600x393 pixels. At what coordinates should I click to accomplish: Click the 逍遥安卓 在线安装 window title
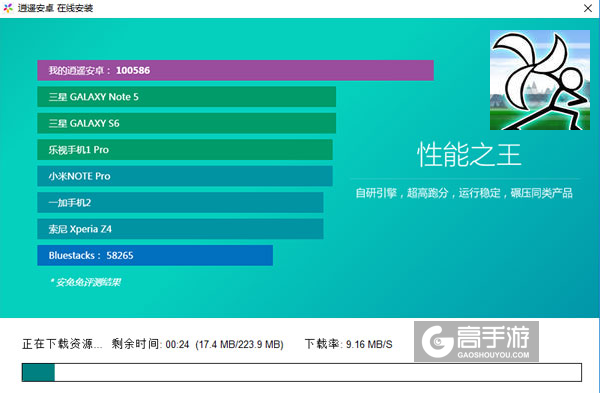(x=55, y=8)
